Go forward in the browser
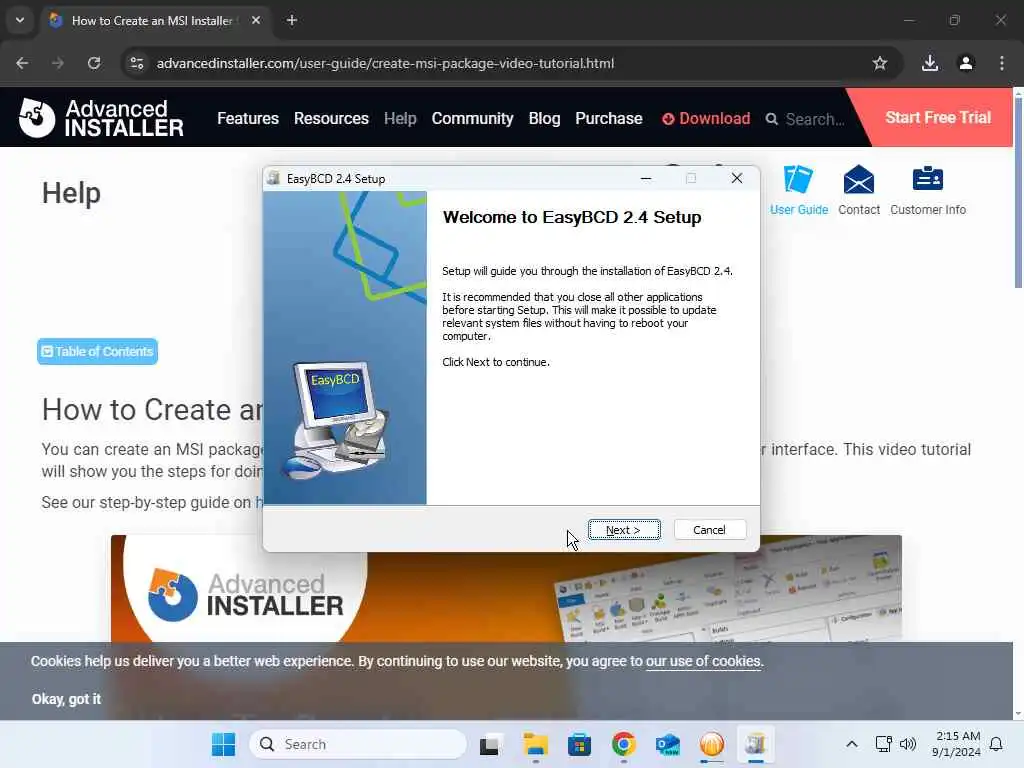This screenshot has width=1024, height=768. 58,63
